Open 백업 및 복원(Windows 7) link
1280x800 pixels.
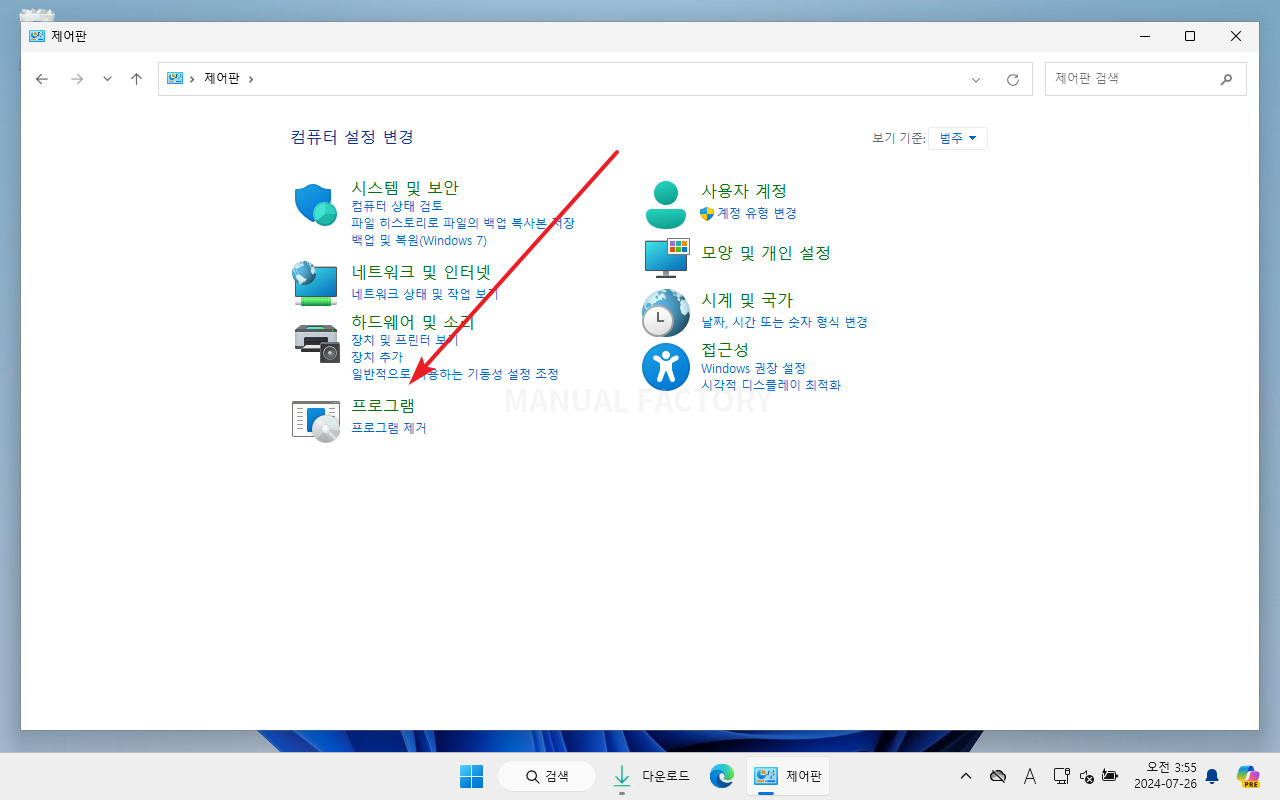419,240
